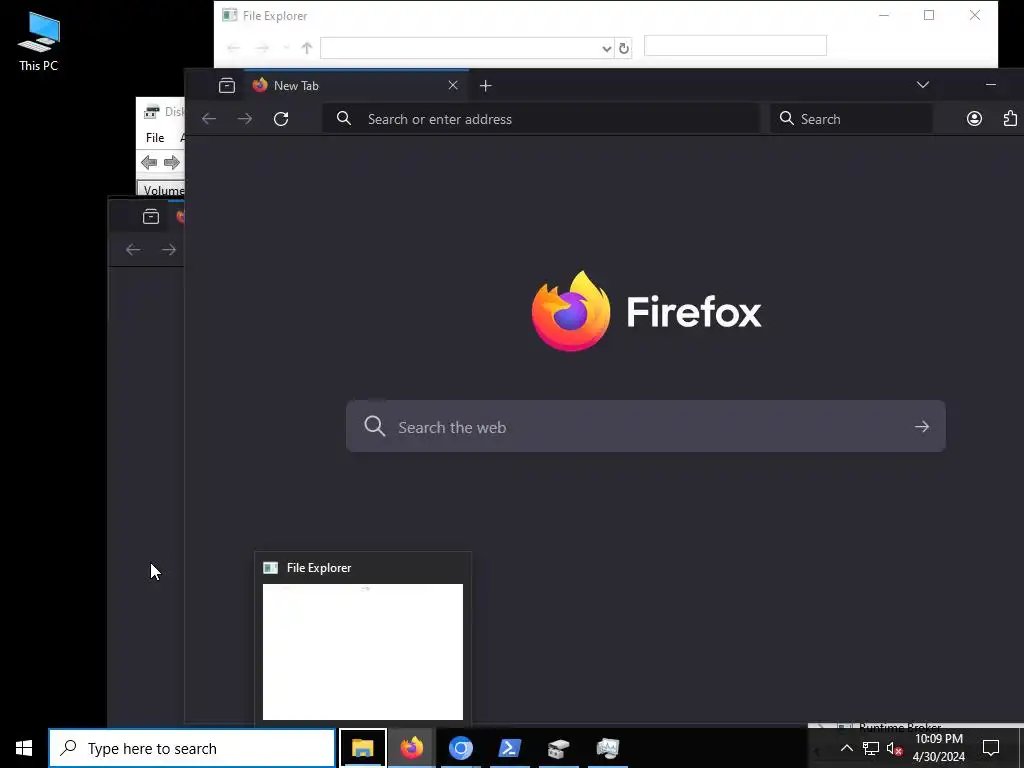Focus the Search or enter address bar

tap(541, 119)
